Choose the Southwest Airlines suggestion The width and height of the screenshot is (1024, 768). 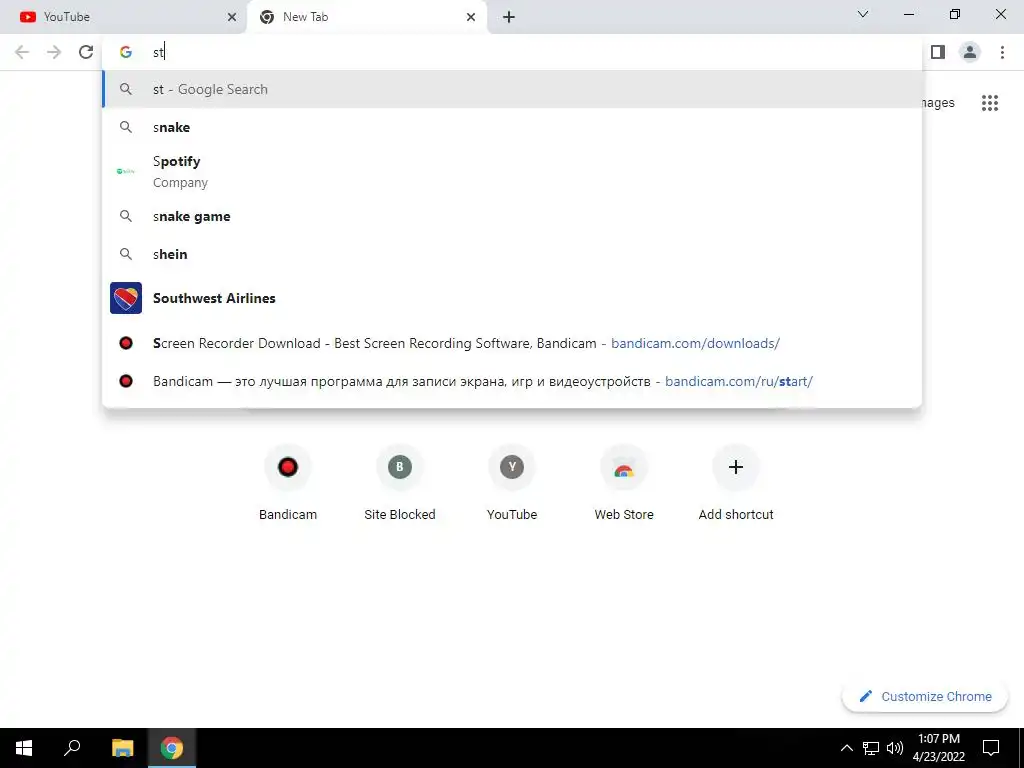coord(512,298)
